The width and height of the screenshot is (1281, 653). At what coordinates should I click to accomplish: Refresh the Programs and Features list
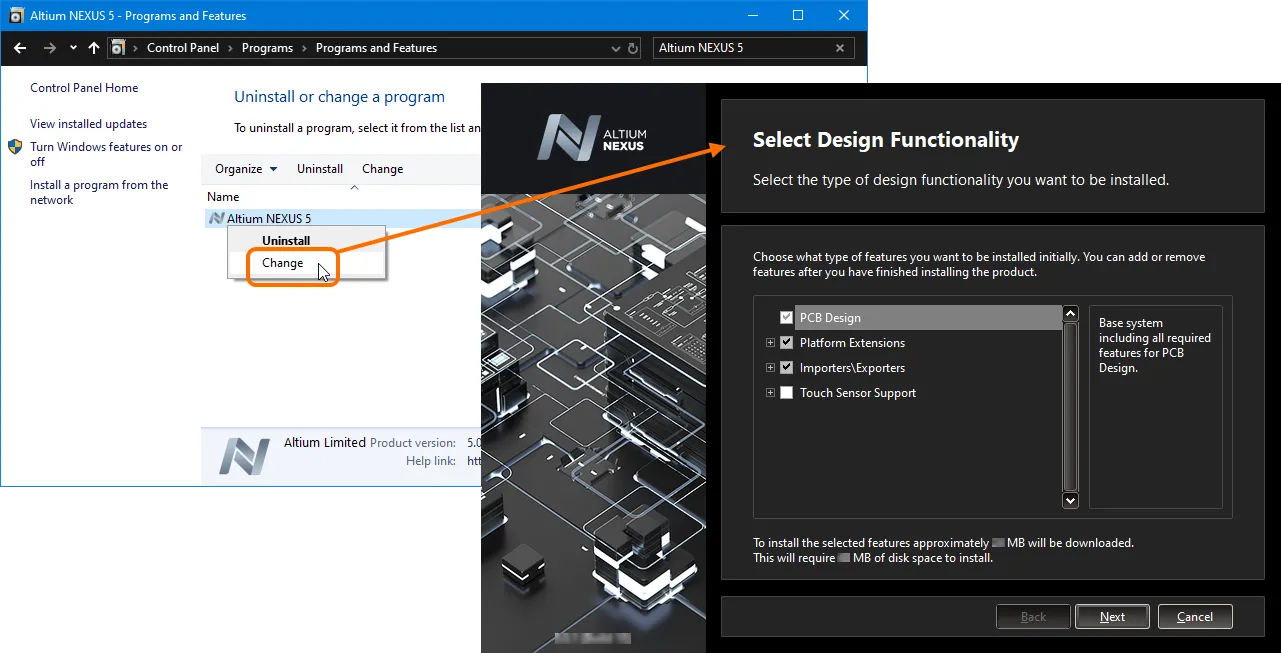[633, 48]
